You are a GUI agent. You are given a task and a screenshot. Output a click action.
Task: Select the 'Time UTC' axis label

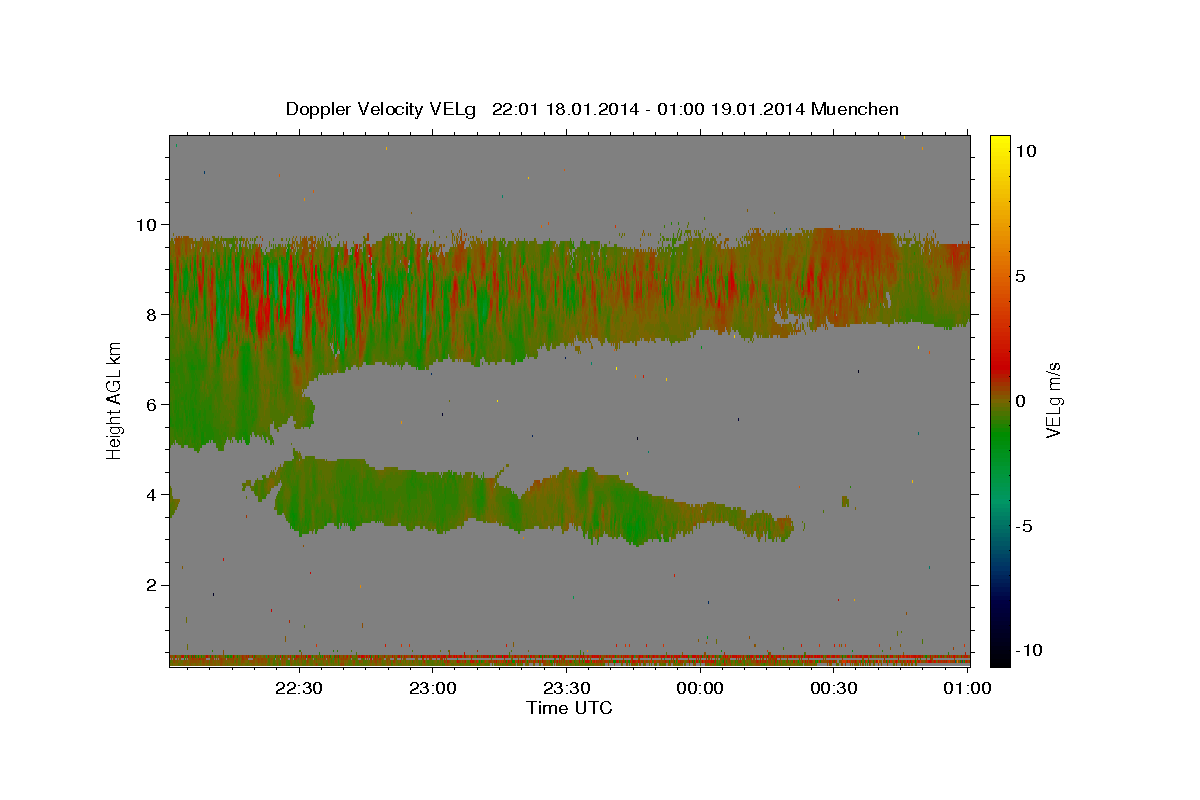click(x=569, y=709)
